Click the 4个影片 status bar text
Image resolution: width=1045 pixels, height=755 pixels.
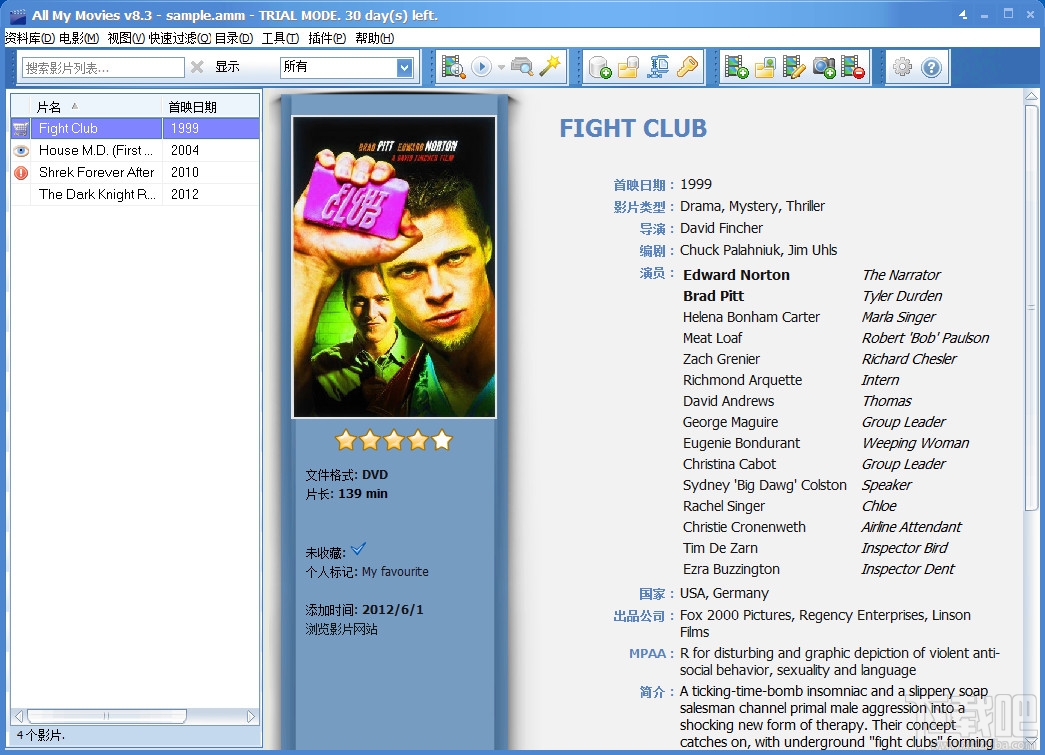pos(40,735)
